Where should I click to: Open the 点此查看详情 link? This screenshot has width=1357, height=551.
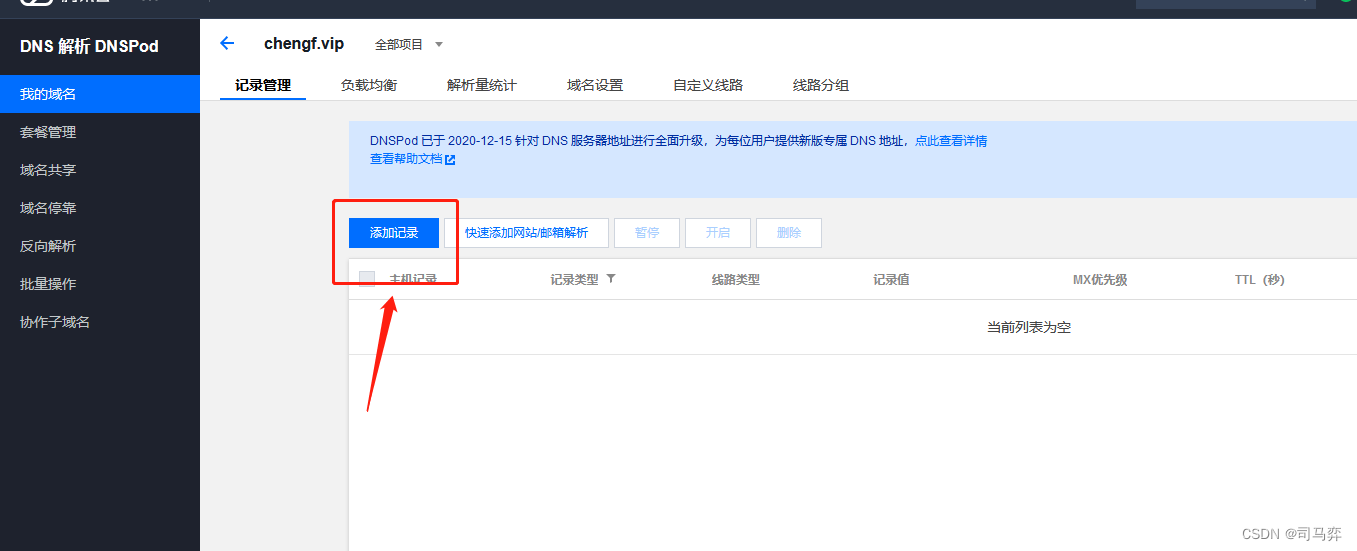(x=951, y=141)
